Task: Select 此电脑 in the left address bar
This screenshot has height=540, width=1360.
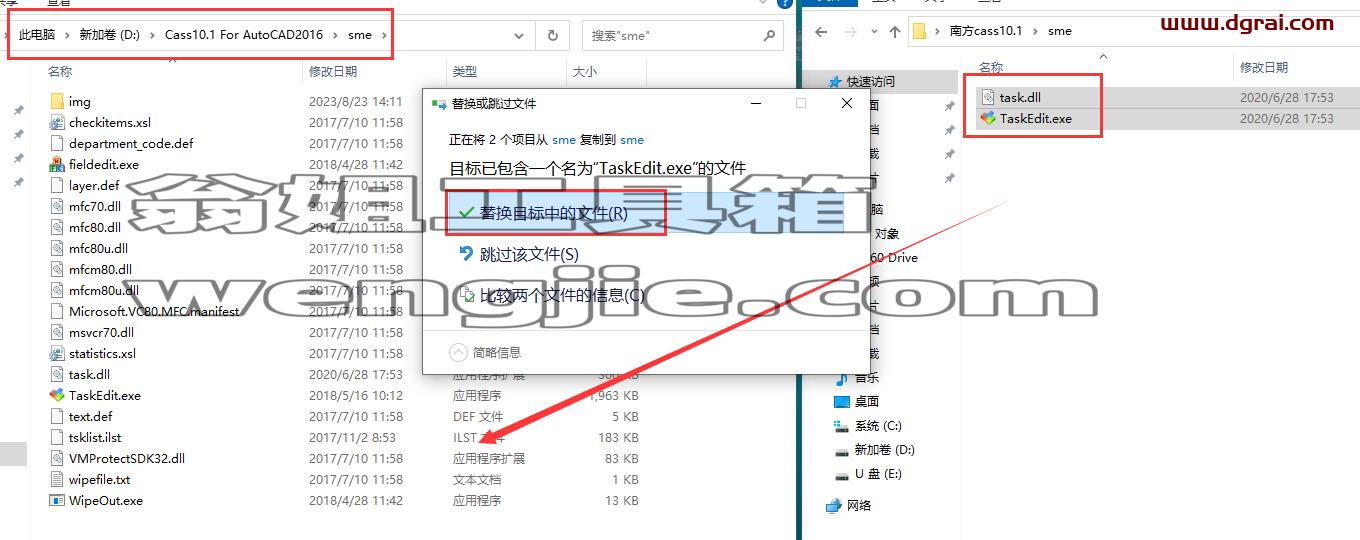Action: tap(38, 35)
